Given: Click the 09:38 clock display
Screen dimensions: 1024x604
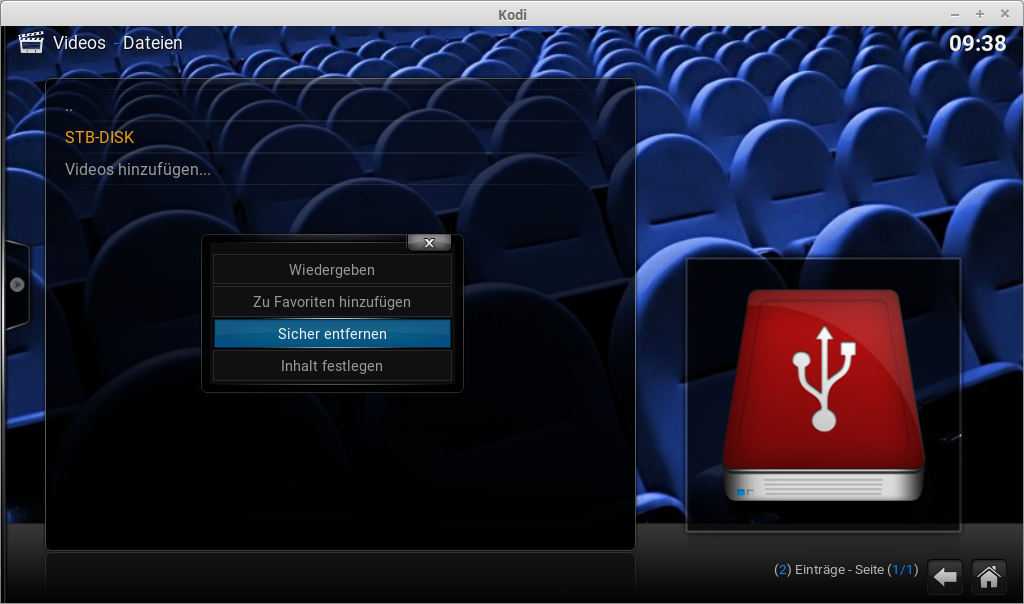Looking at the screenshot, I should pos(977,43).
